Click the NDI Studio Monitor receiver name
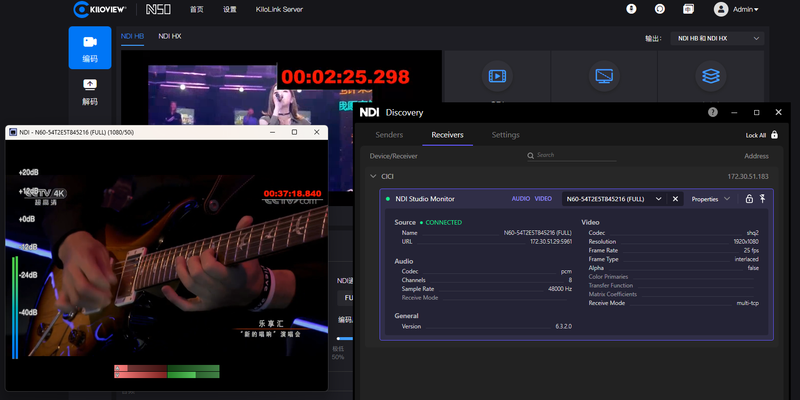The image size is (800, 400). point(425,199)
